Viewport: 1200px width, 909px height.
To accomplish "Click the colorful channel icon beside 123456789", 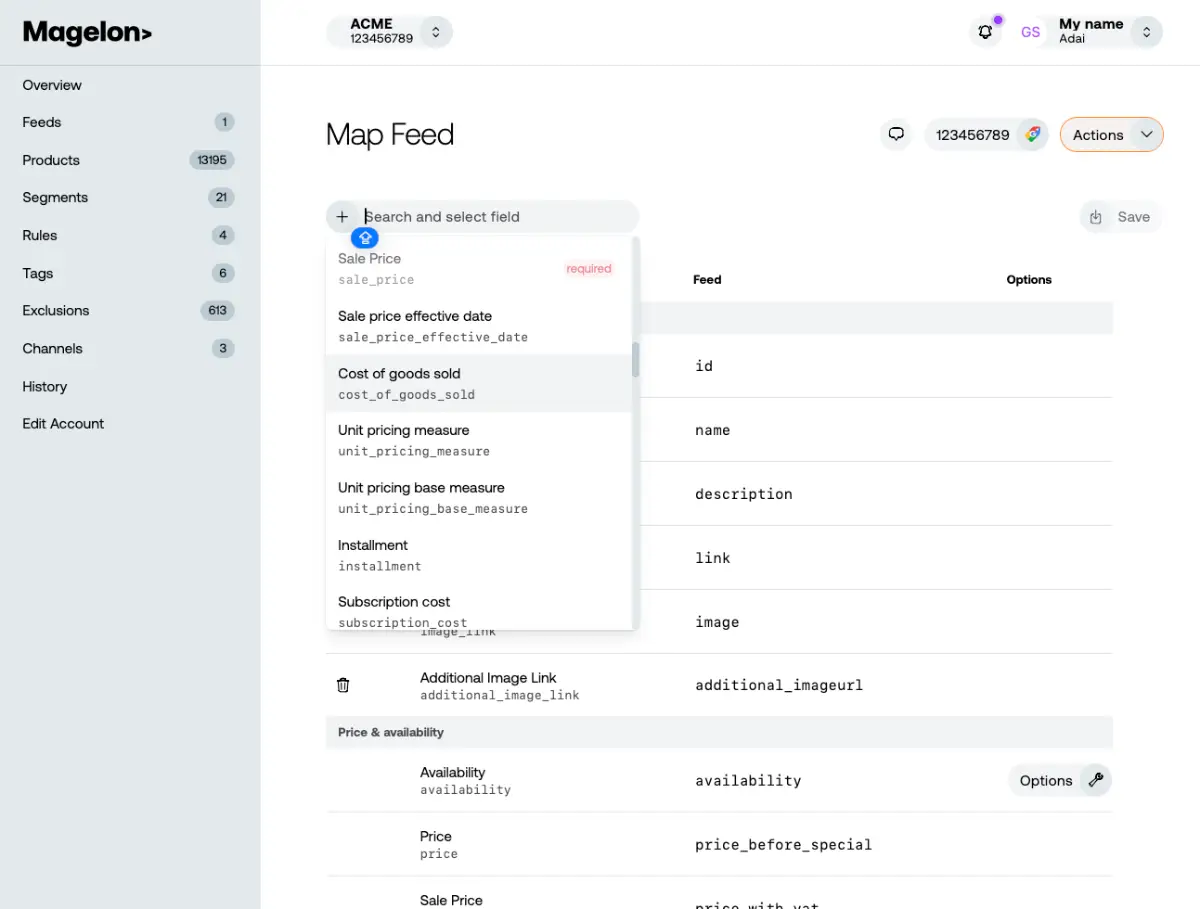I will pyautogui.click(x=1032, y=134).
